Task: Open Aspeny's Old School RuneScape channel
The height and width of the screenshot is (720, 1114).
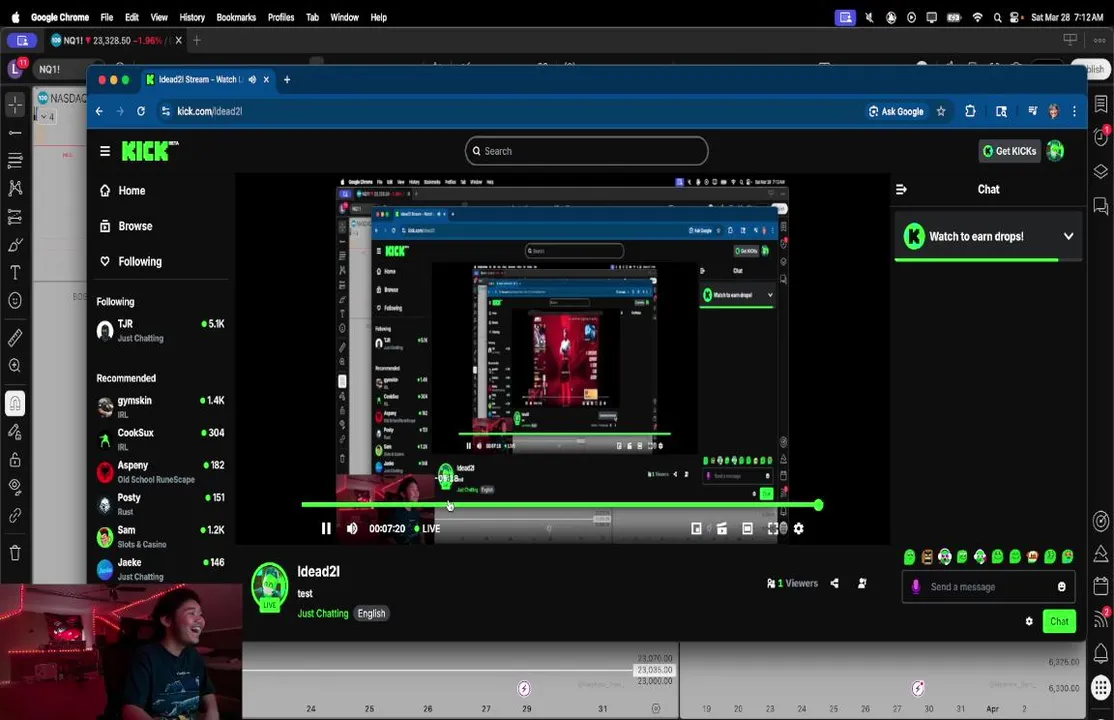Action: [x=161, y=472]
